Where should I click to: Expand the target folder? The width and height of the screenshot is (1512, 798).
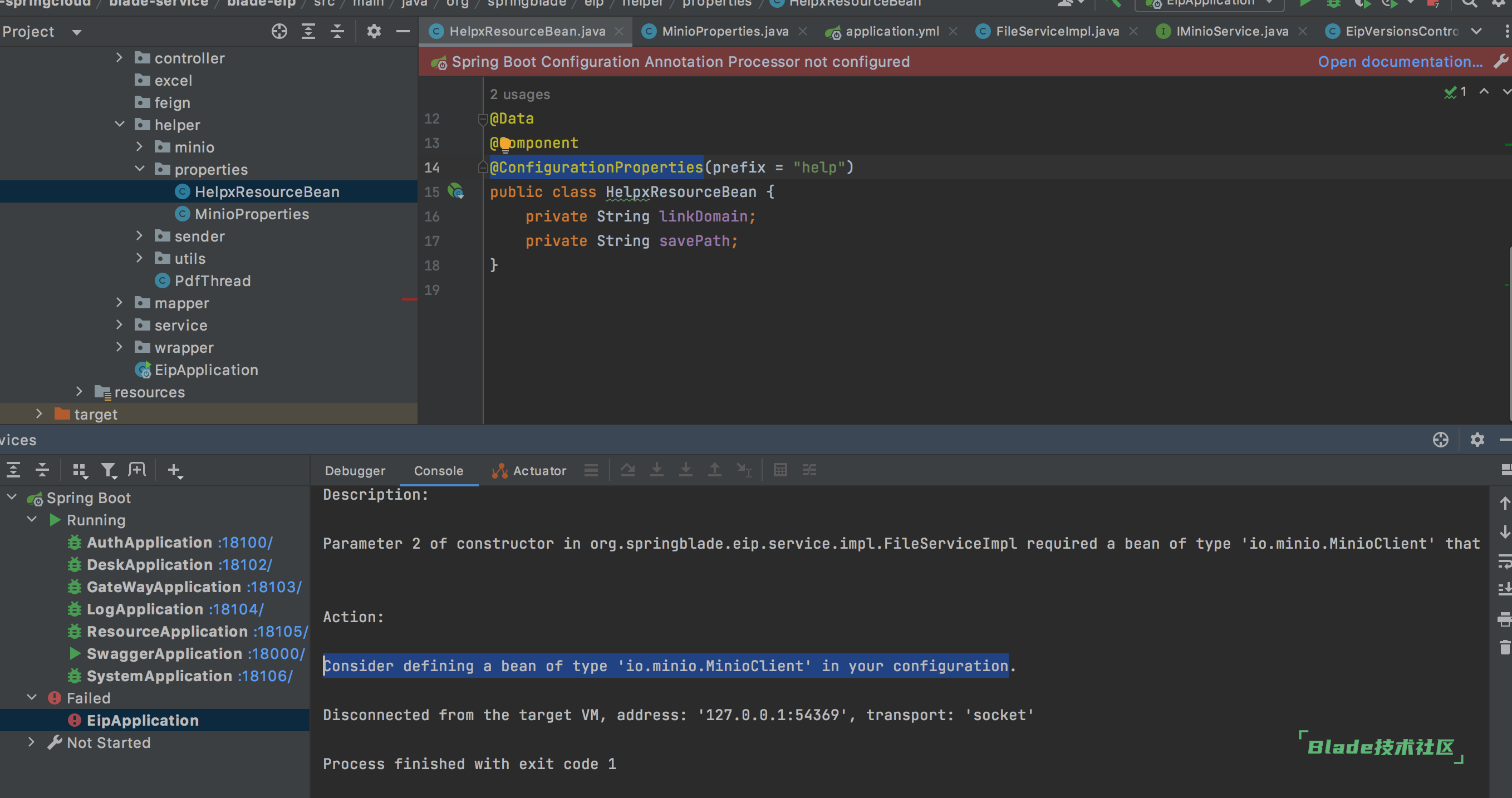point(39,413)
